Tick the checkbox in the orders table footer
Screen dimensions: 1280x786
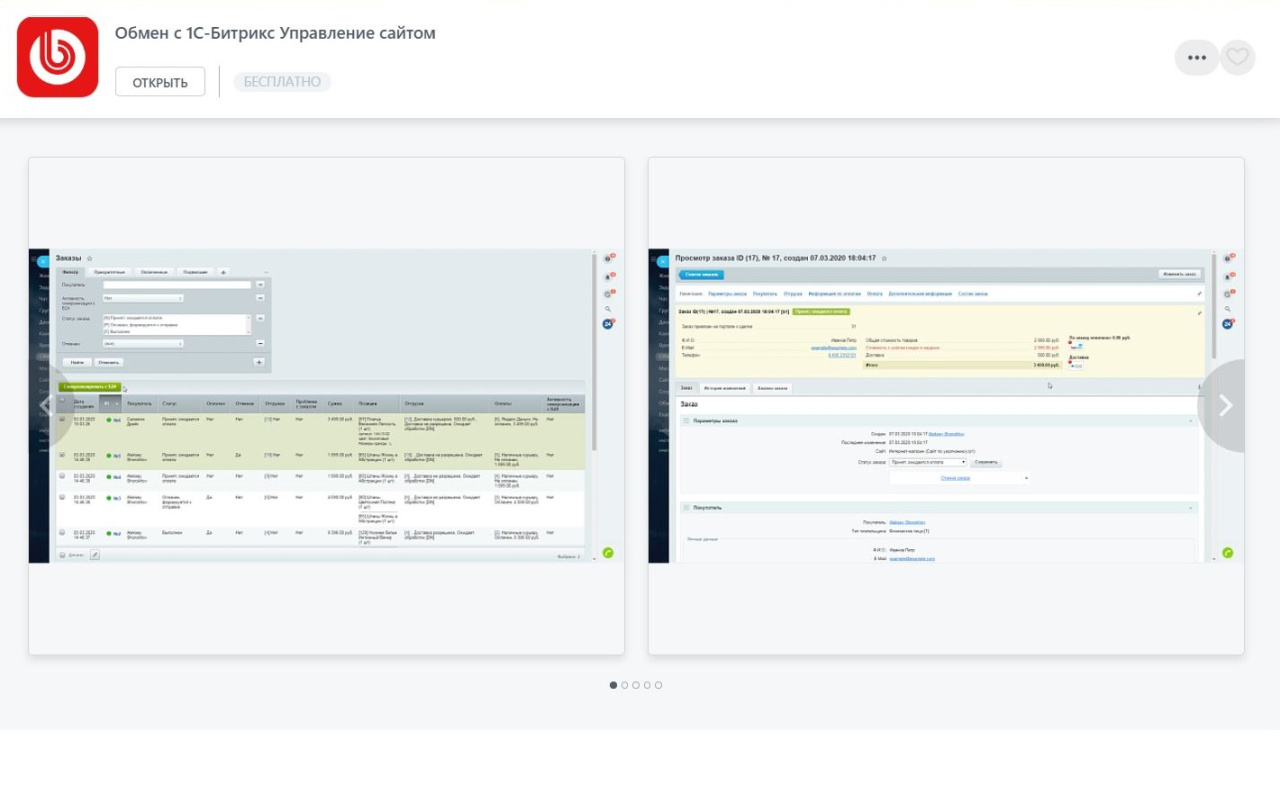pos(62,555)
